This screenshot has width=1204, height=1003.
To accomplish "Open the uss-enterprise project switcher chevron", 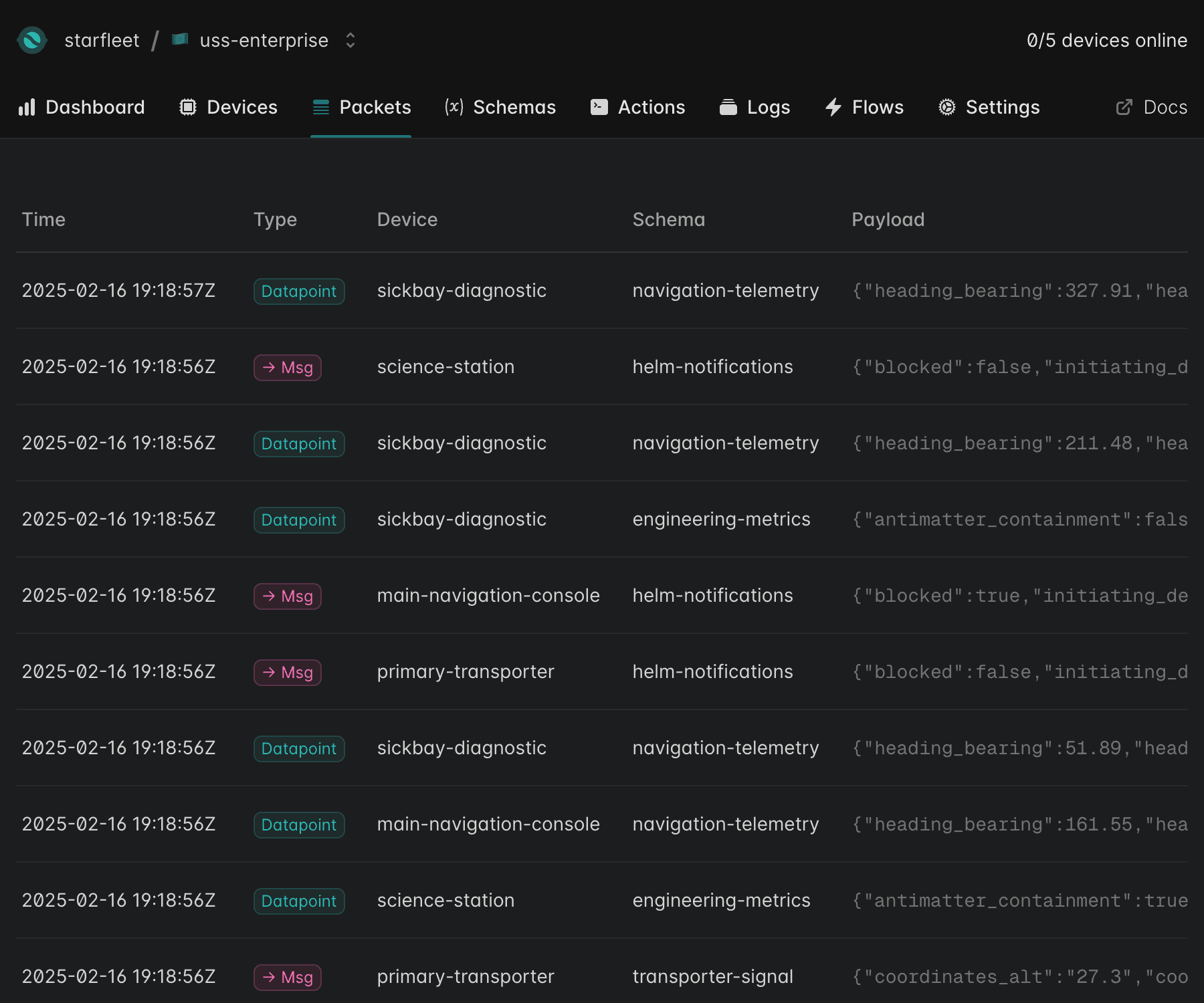I will click(350, 40).
